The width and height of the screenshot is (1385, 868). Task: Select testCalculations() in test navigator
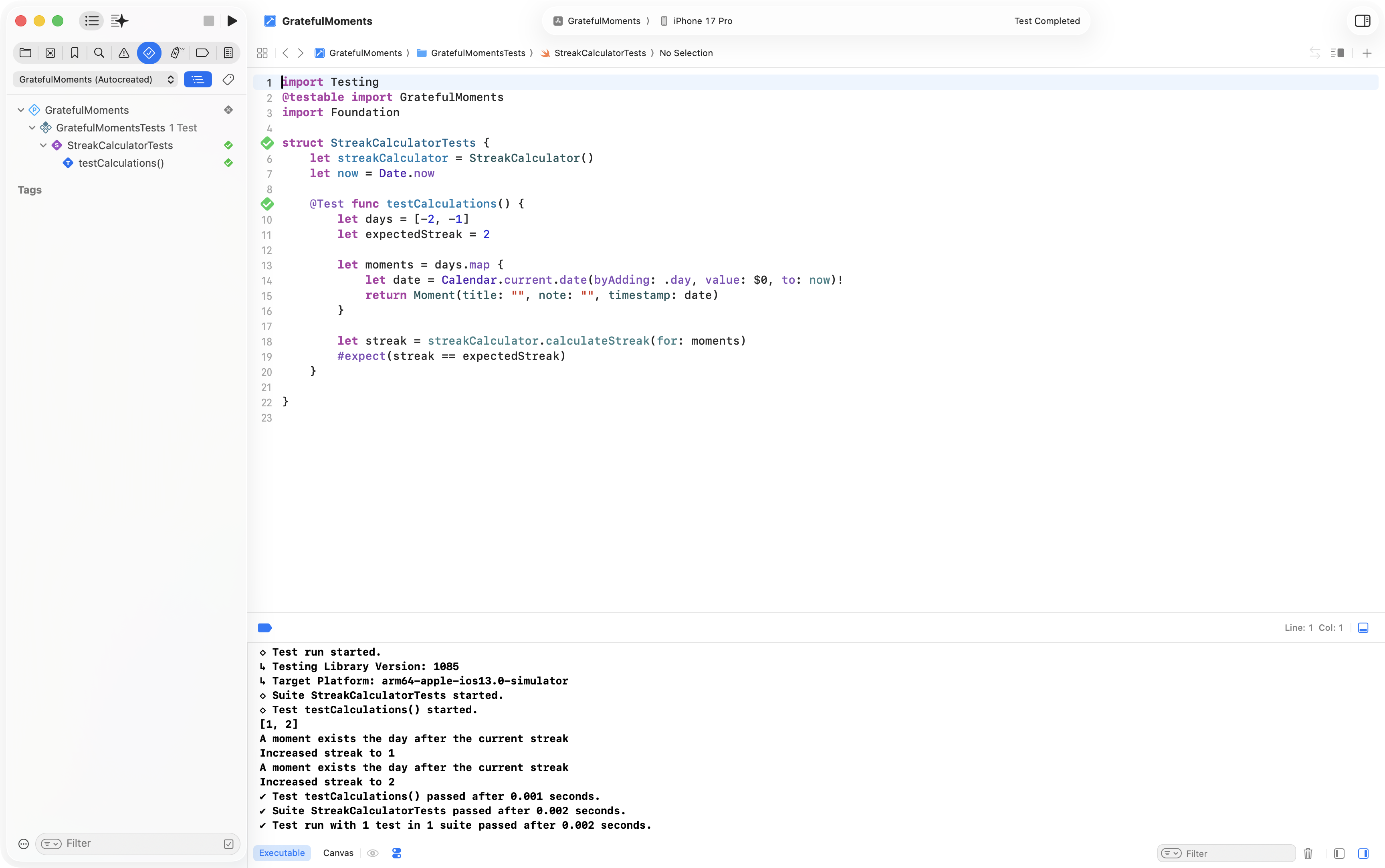(121, 163)
